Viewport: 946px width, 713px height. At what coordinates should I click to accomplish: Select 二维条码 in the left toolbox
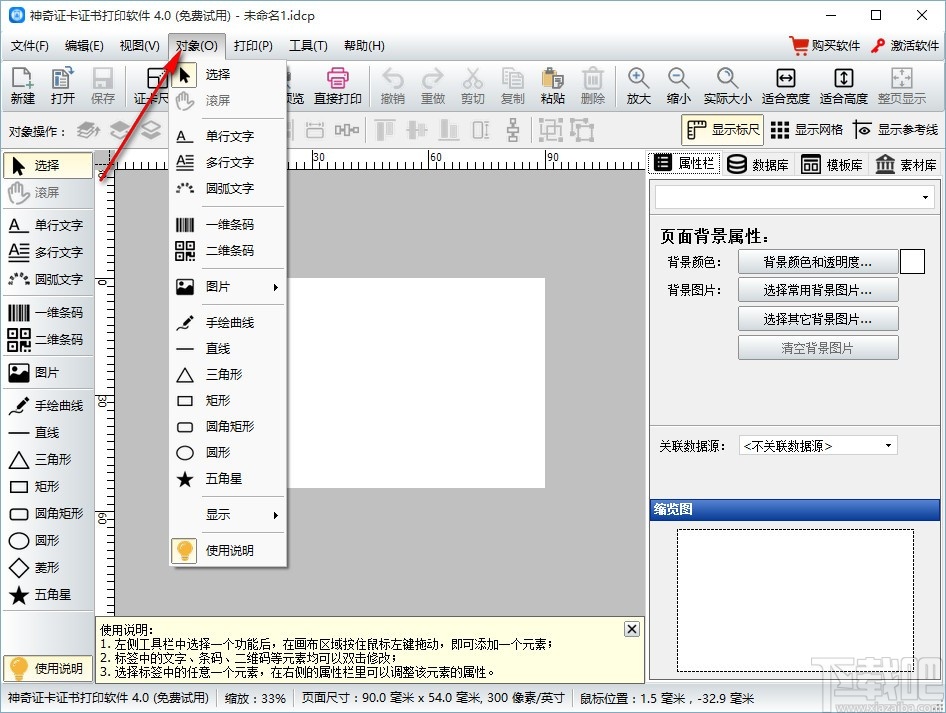(47, 340)
